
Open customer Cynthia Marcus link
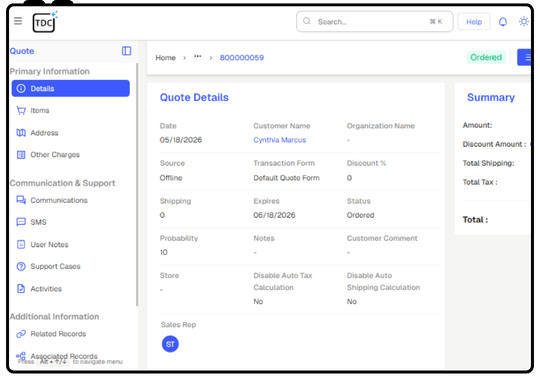[280, 140]
